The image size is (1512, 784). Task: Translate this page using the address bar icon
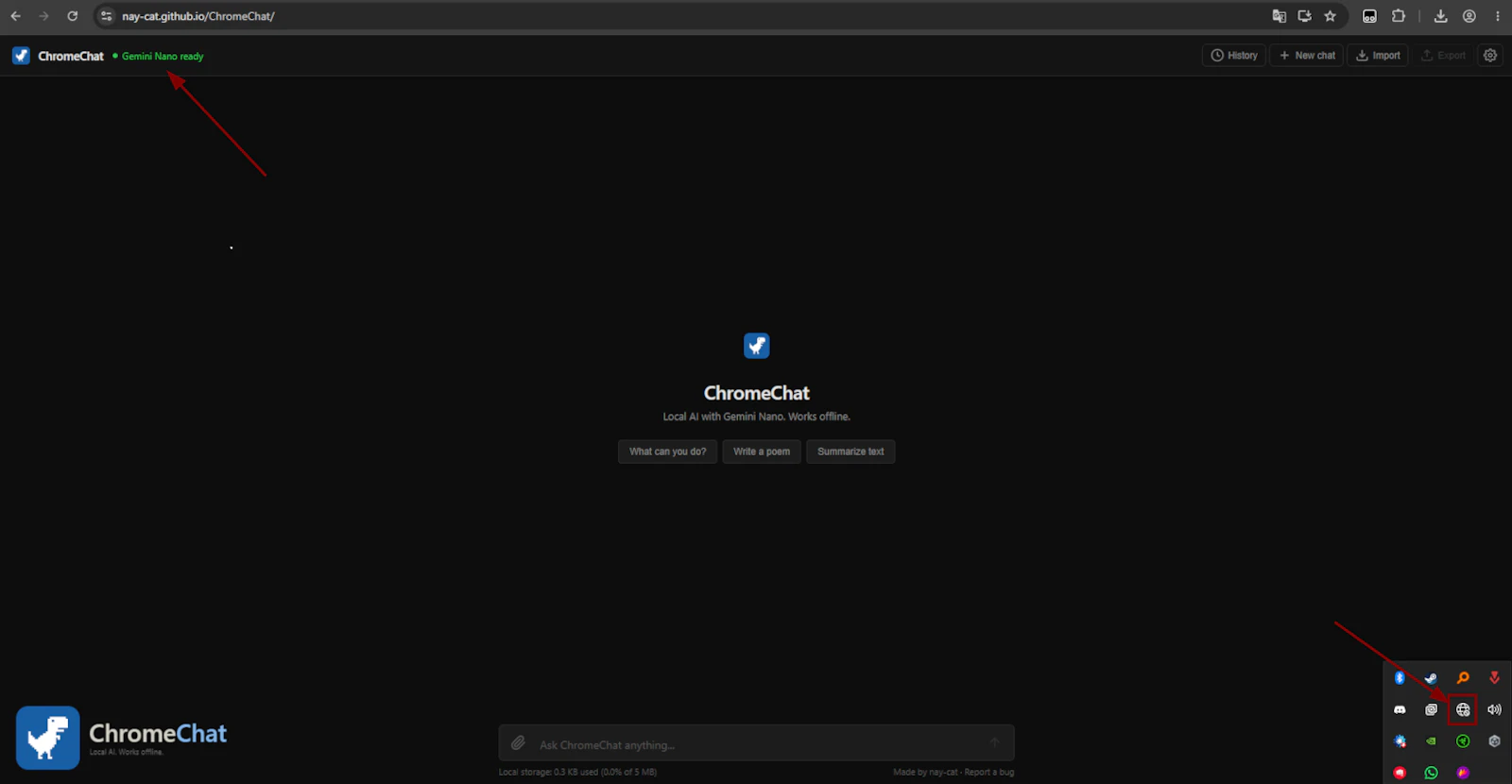coord(1279,16)
